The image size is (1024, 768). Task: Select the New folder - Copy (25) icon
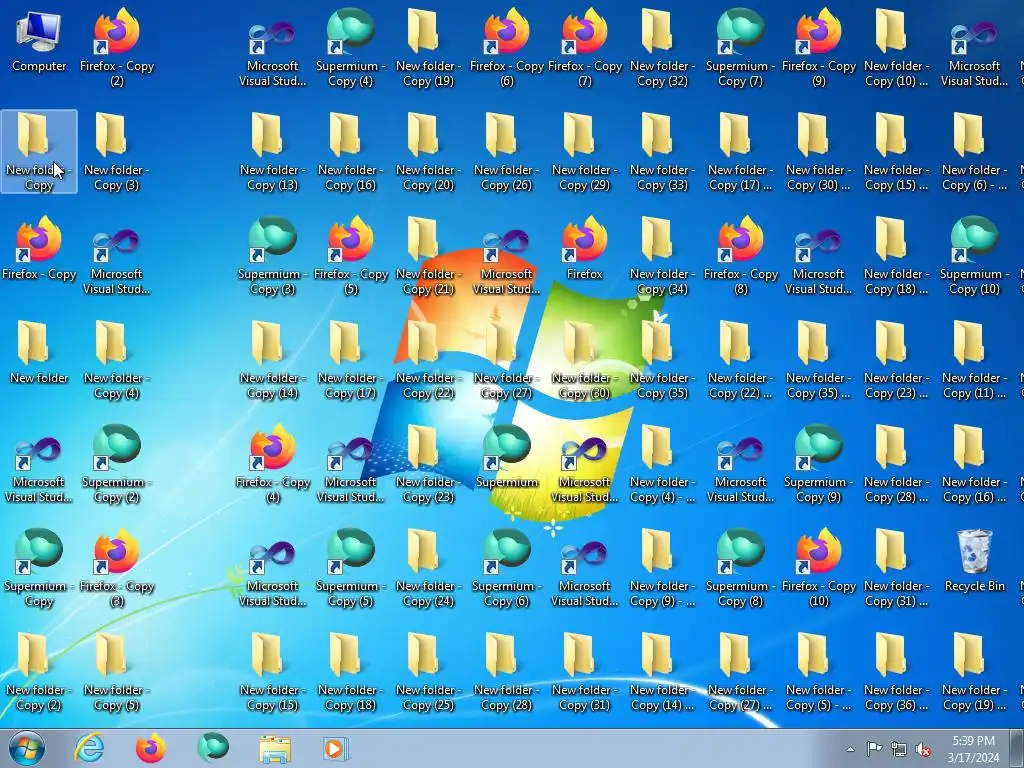[428, 671]
